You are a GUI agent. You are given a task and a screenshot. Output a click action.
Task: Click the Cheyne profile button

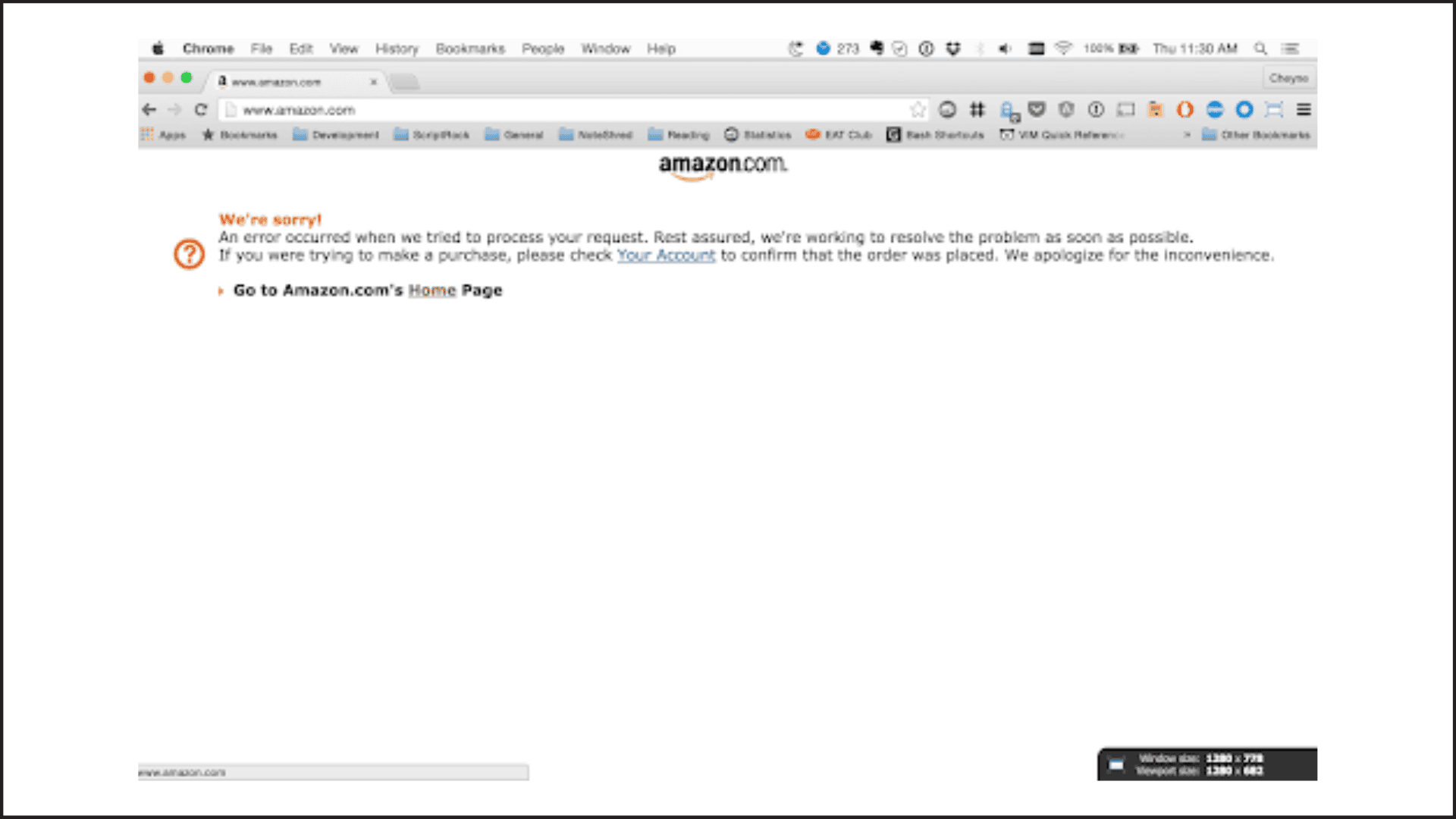[x=1289, y=78]
